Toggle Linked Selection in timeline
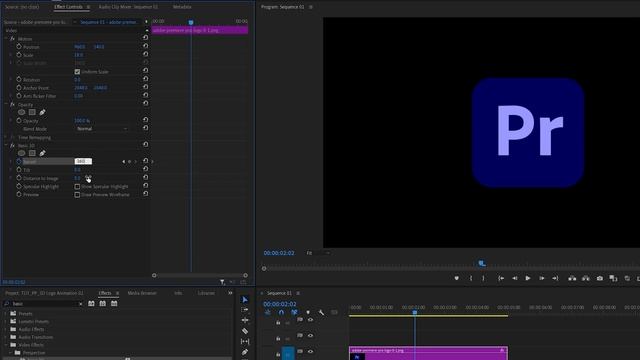The height and width of the screenshot is (360, 640). [294, 313]
